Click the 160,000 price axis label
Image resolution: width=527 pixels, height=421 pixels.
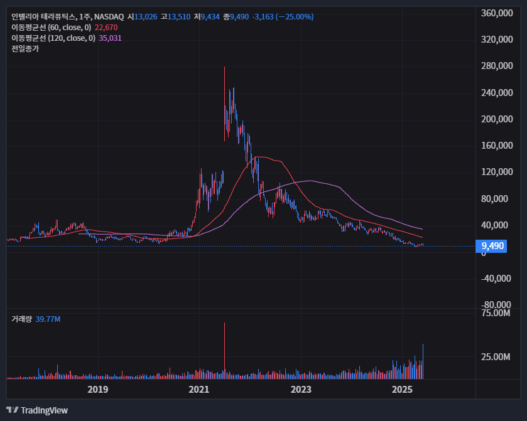tap(497, 145)
